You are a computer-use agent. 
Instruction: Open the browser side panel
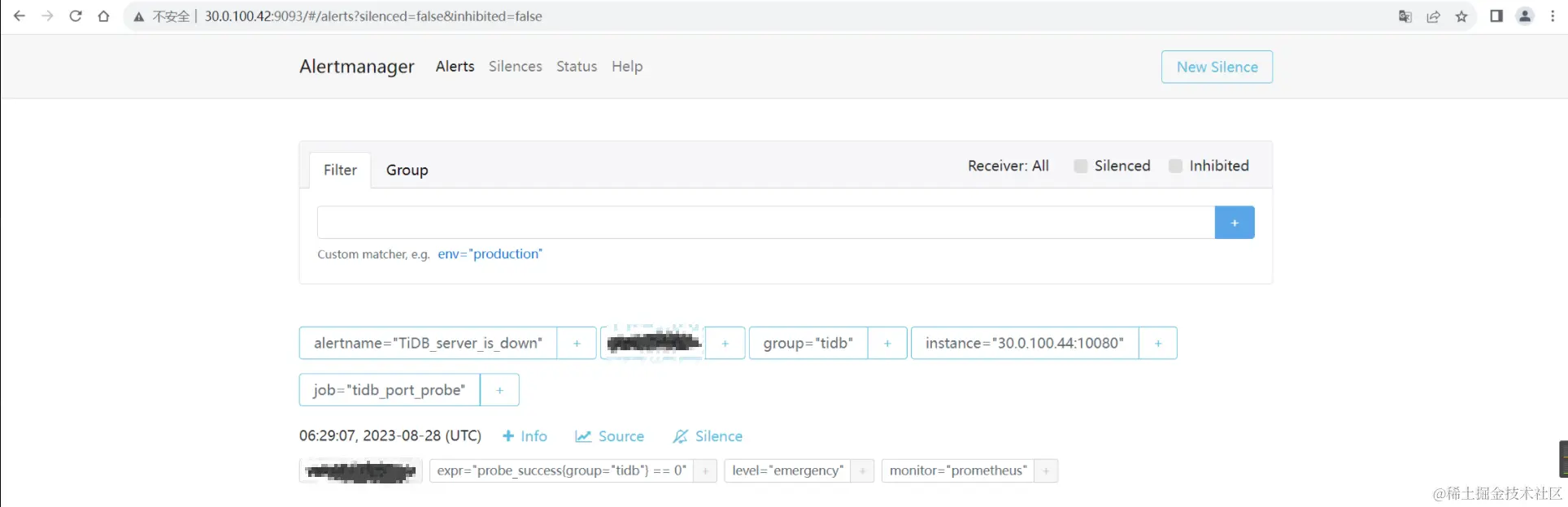tap(1496, 16)
